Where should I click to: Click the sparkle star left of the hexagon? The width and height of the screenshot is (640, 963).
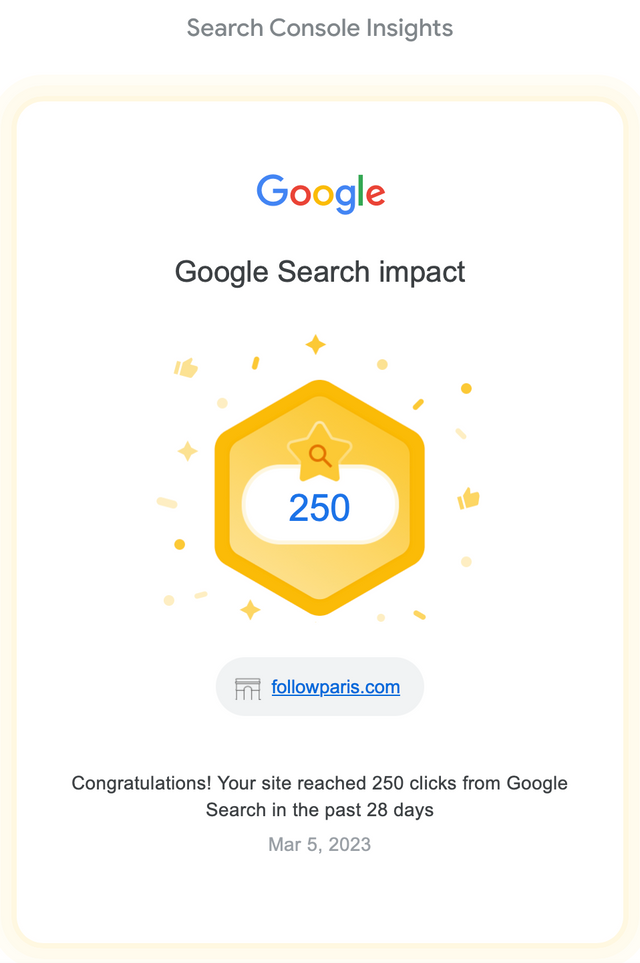187,451
